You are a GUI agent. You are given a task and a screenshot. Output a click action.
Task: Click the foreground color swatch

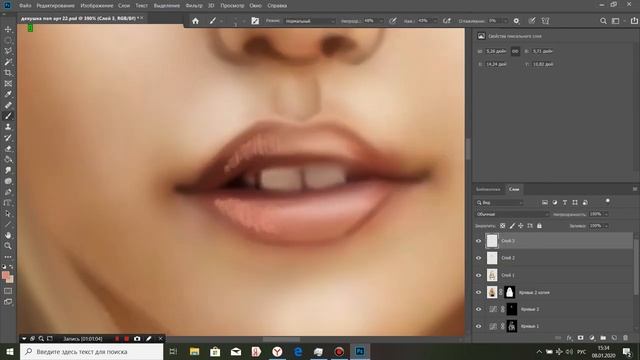[x=6, y=276]
